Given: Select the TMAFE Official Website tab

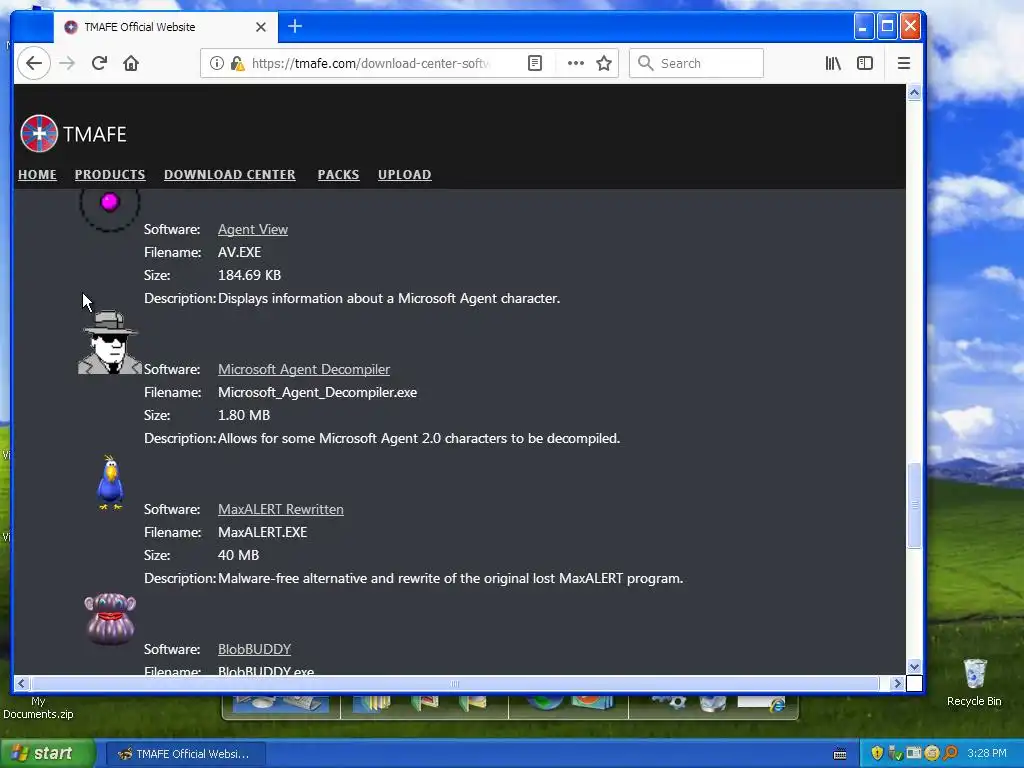Looking at the screenshot, I should pyautogui.click(x=166, y=27).
